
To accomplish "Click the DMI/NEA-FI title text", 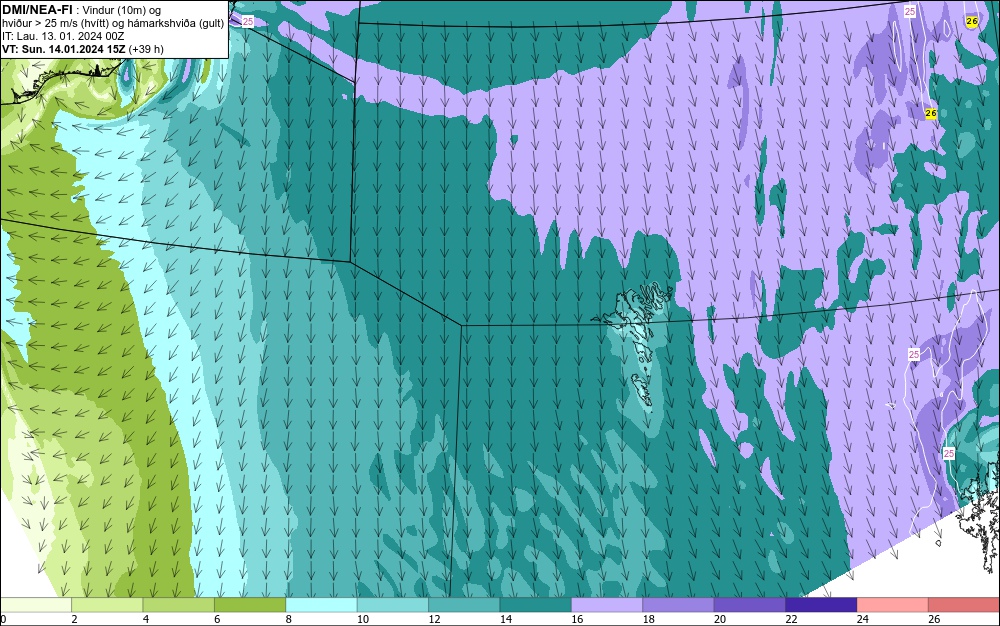I will tap(37, 10).
